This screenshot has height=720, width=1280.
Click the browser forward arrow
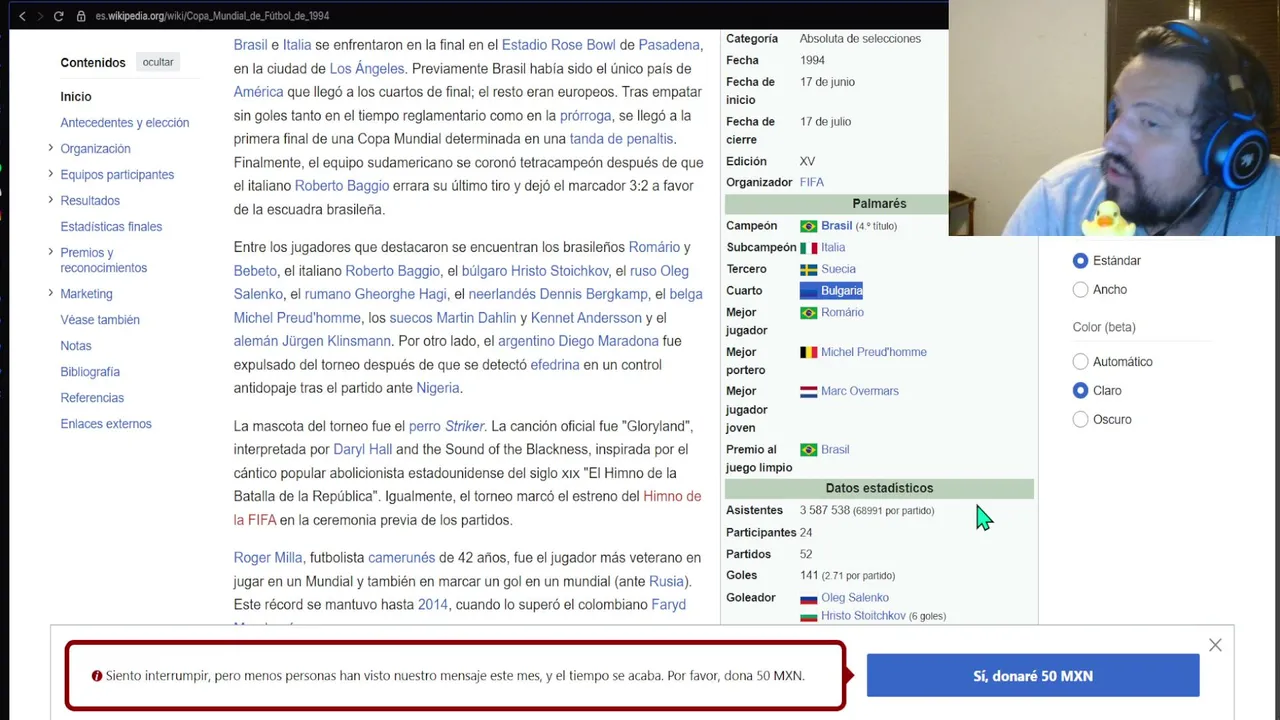40,16
